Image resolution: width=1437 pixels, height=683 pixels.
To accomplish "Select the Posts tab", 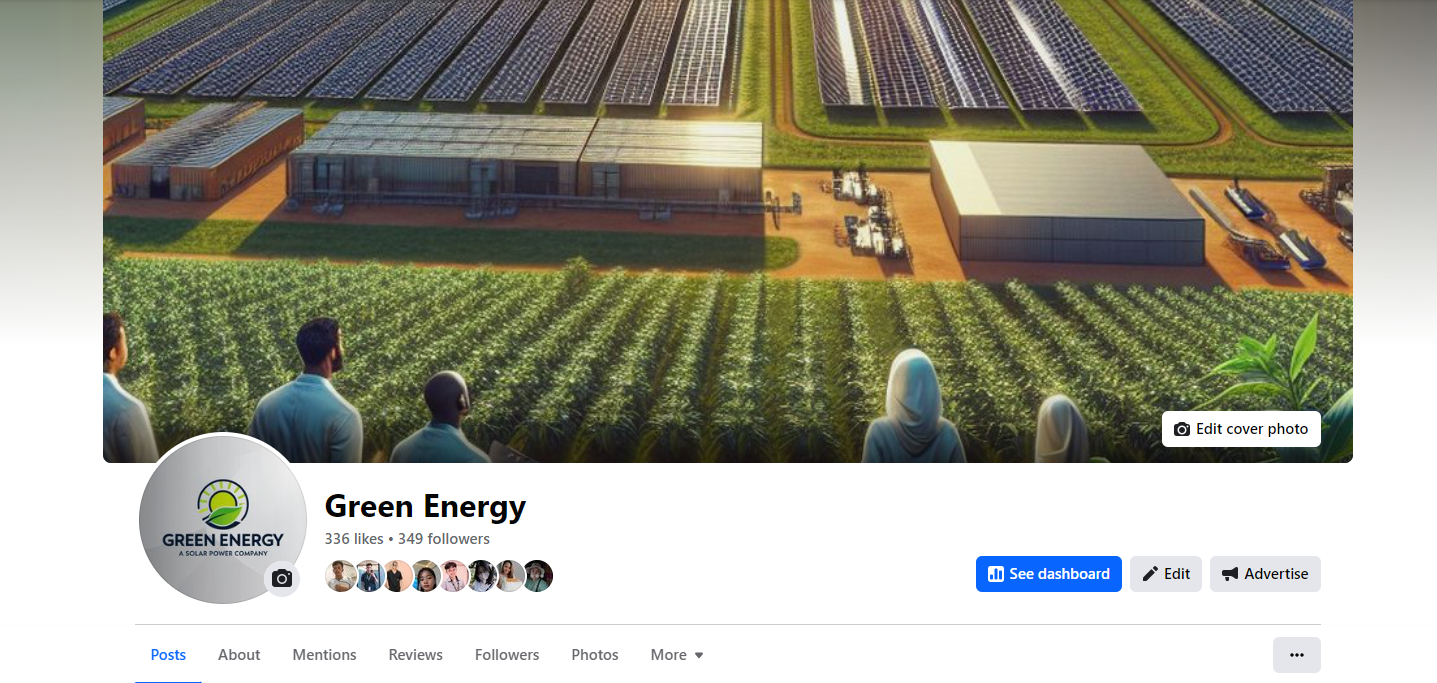I will coord(168,655).
